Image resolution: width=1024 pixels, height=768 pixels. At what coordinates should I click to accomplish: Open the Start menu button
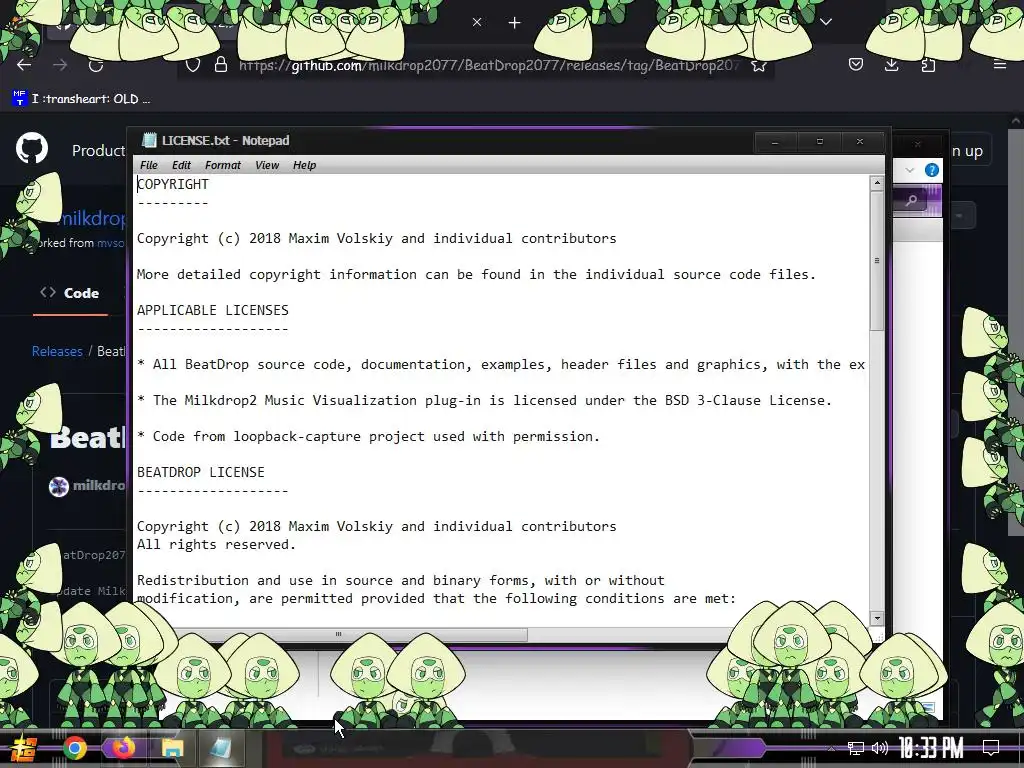24,748
